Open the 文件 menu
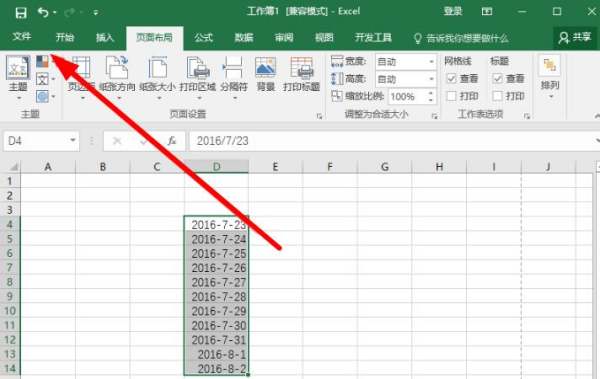 [21, 37]
